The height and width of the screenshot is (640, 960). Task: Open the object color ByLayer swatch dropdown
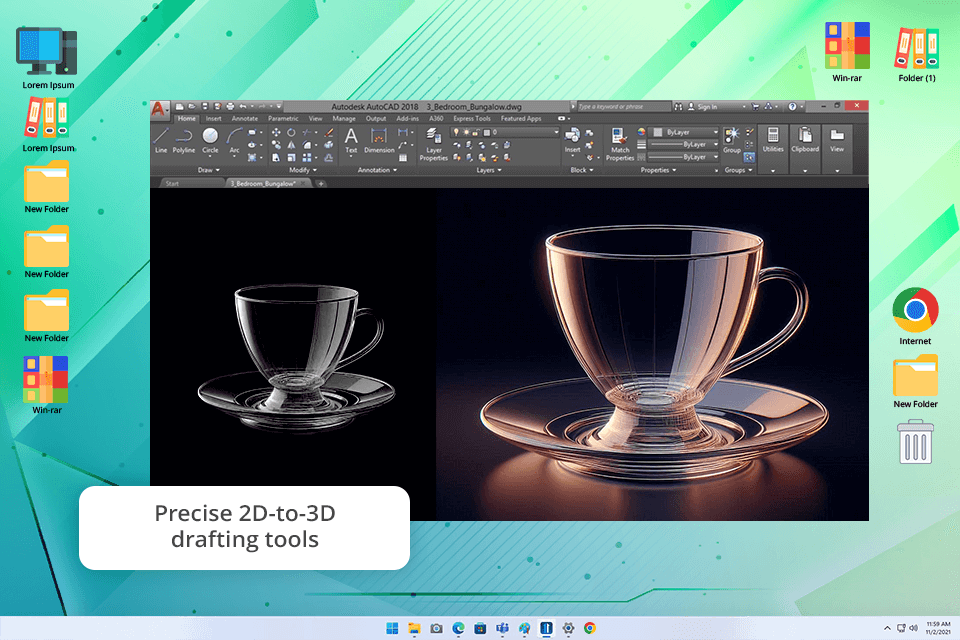(x=683, y=132)
